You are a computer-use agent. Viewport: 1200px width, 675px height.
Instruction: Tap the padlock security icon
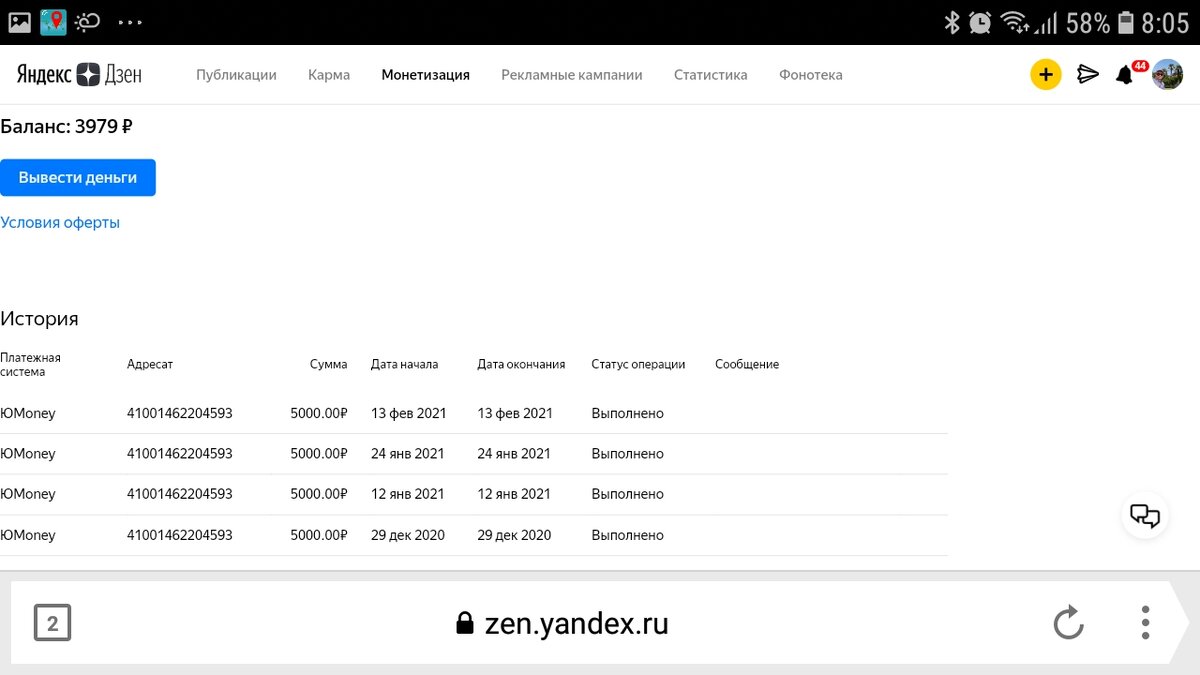pyautogui.click(x=464, y=623)
